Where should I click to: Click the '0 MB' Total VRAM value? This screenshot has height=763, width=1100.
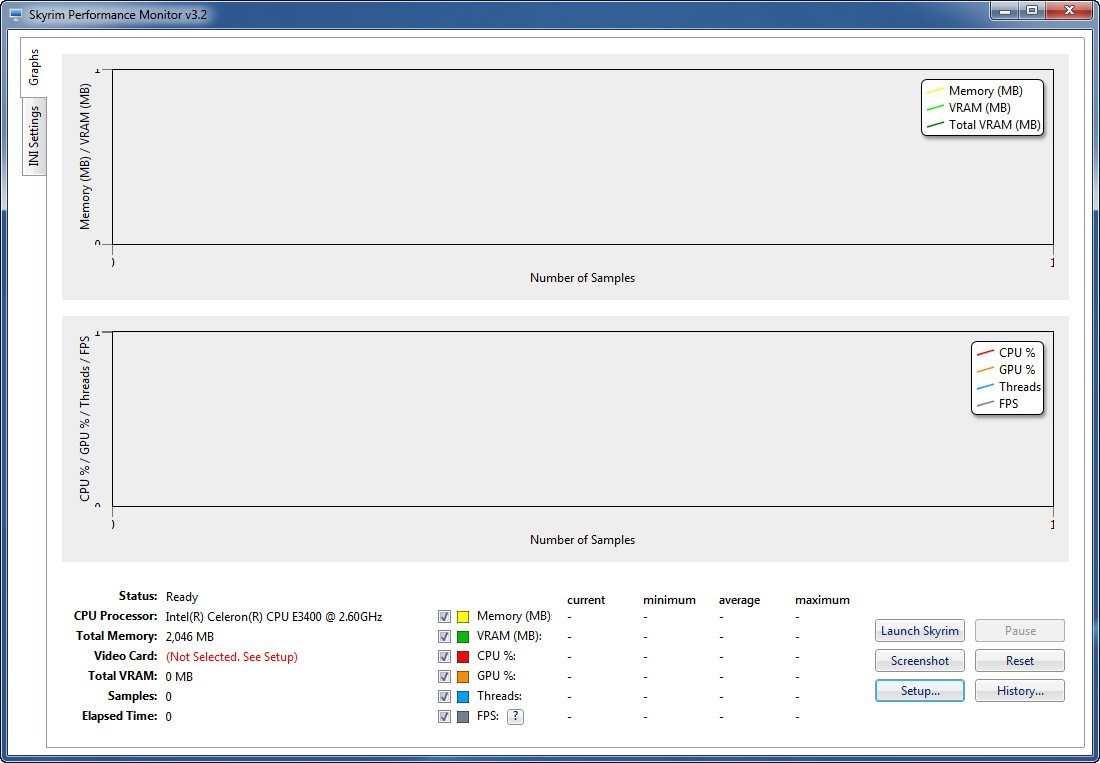(x=179, y=677)
